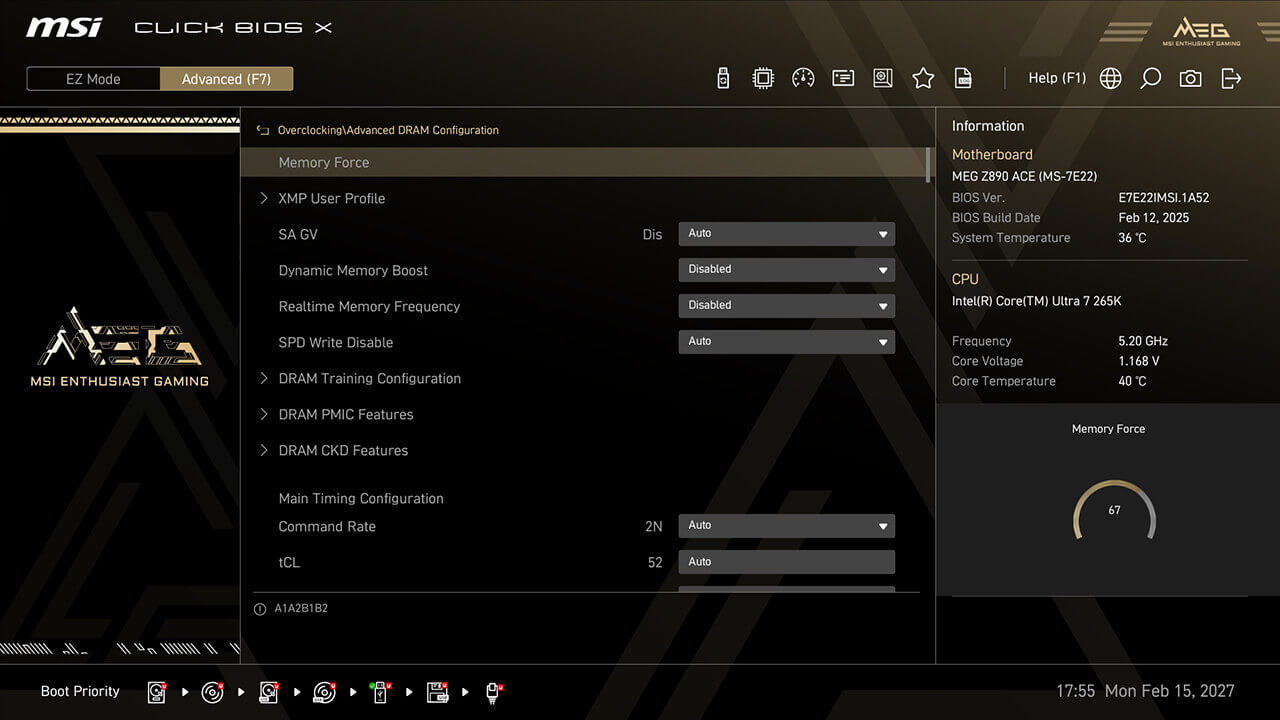Click the network boot device at end of Boot Priority
The image size is (1280, 720).
click(494, 692)
